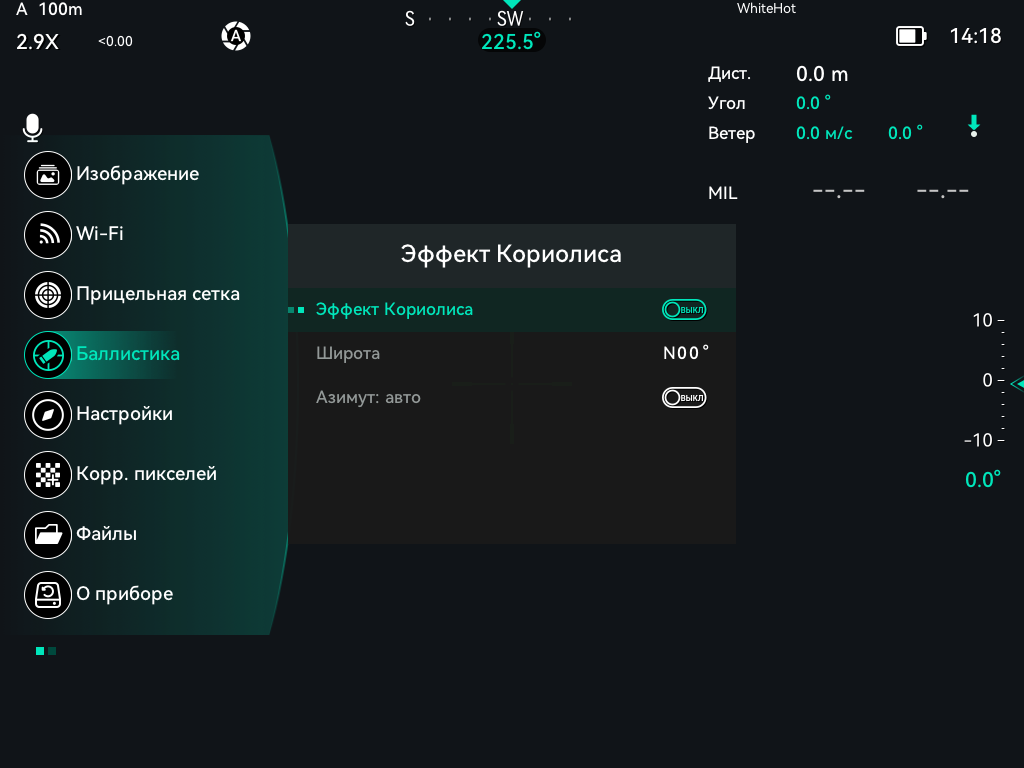1024x768 pixels.
Task: Select the Корр. пикселей menu label
Action: click(146, 473)
